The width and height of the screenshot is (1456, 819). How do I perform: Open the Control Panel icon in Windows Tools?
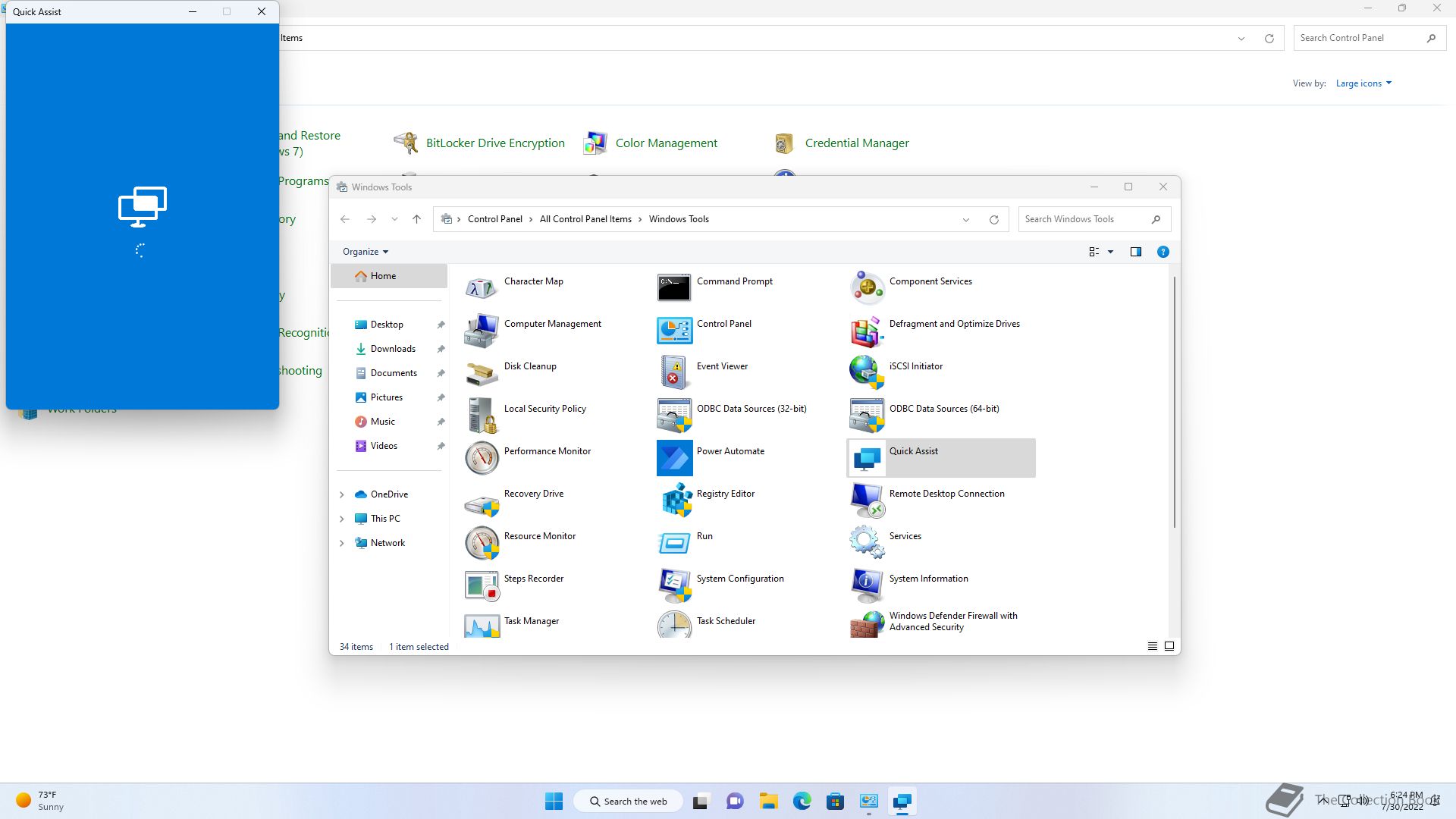[674, 331]
